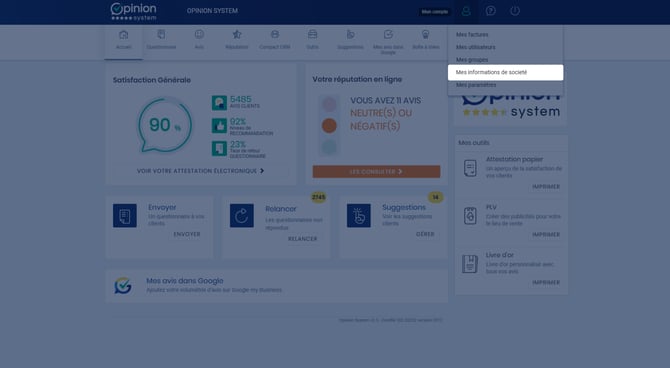Open the help question mark icon
Screen dimensions: 670x368
(491, 11)
